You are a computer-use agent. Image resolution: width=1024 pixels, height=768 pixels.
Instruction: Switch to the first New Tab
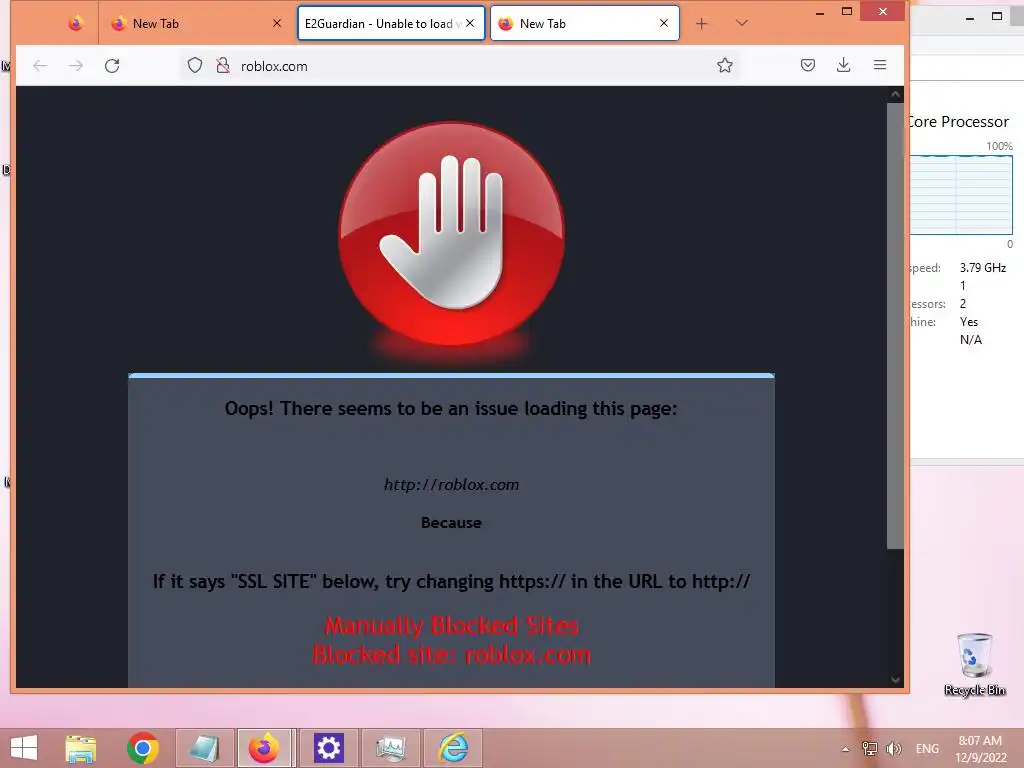(x=196, y=24)
